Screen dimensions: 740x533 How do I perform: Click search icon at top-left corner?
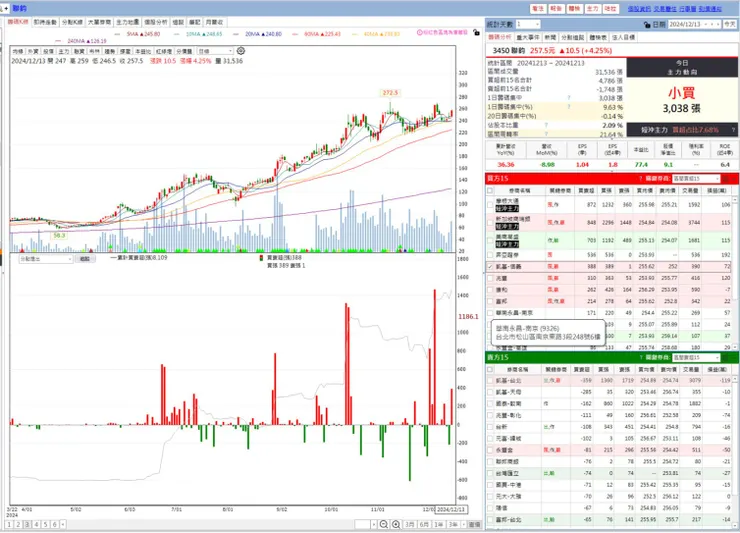[x=3, y=8]
